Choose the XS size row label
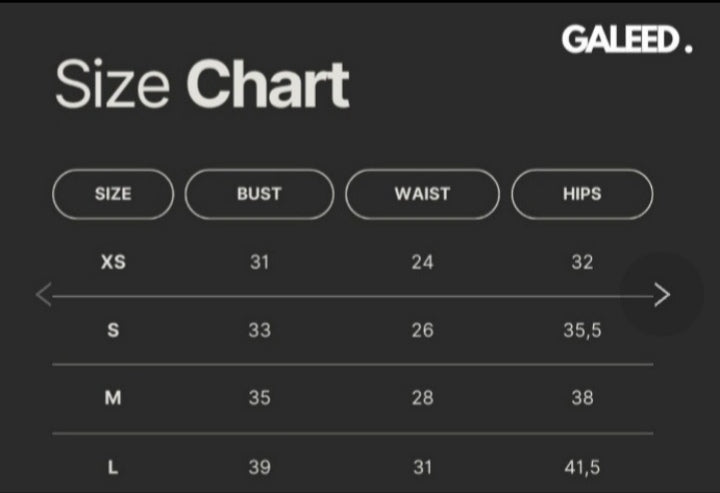720x493 pixels. [113, 262]
